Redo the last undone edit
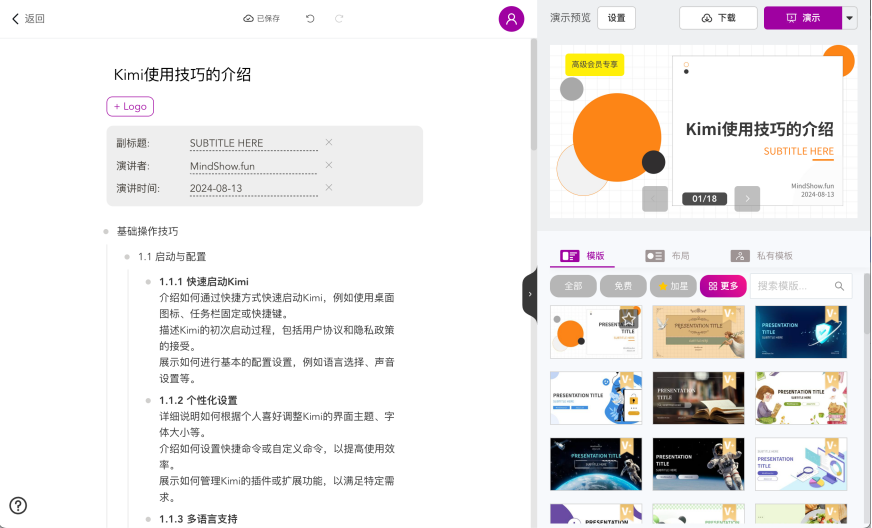The width and height of the screenshot is (872, 528). (x=339, y=19)
